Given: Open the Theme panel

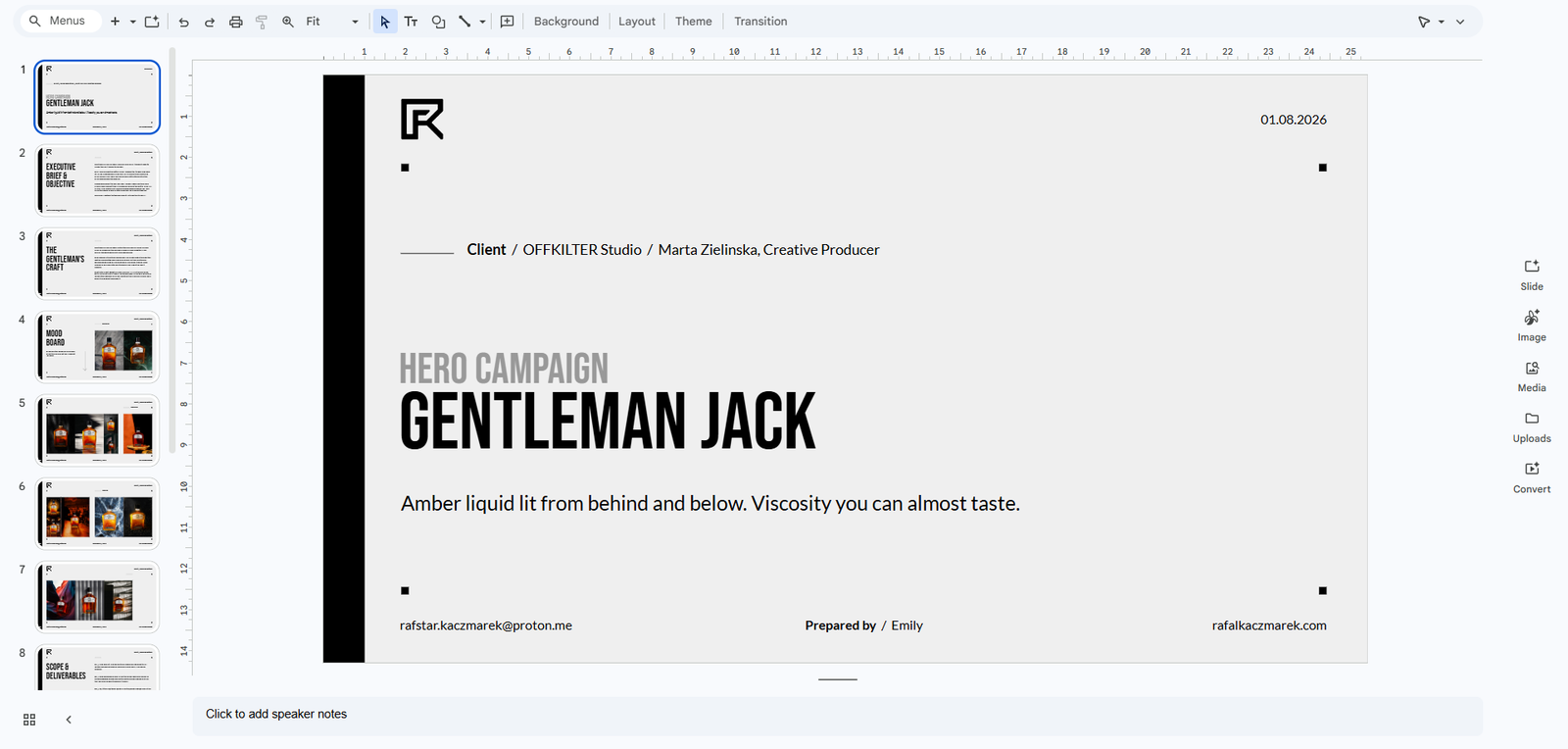Looking at the screenshot, I should [x=694, y=22].
